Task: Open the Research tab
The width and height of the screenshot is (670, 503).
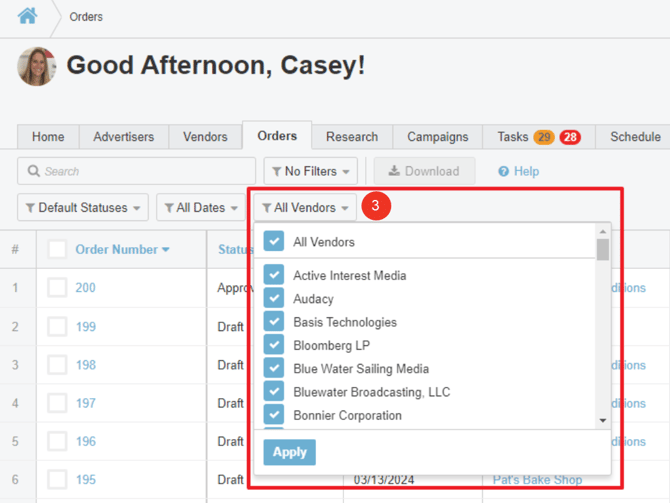Action: coord(352,137)
